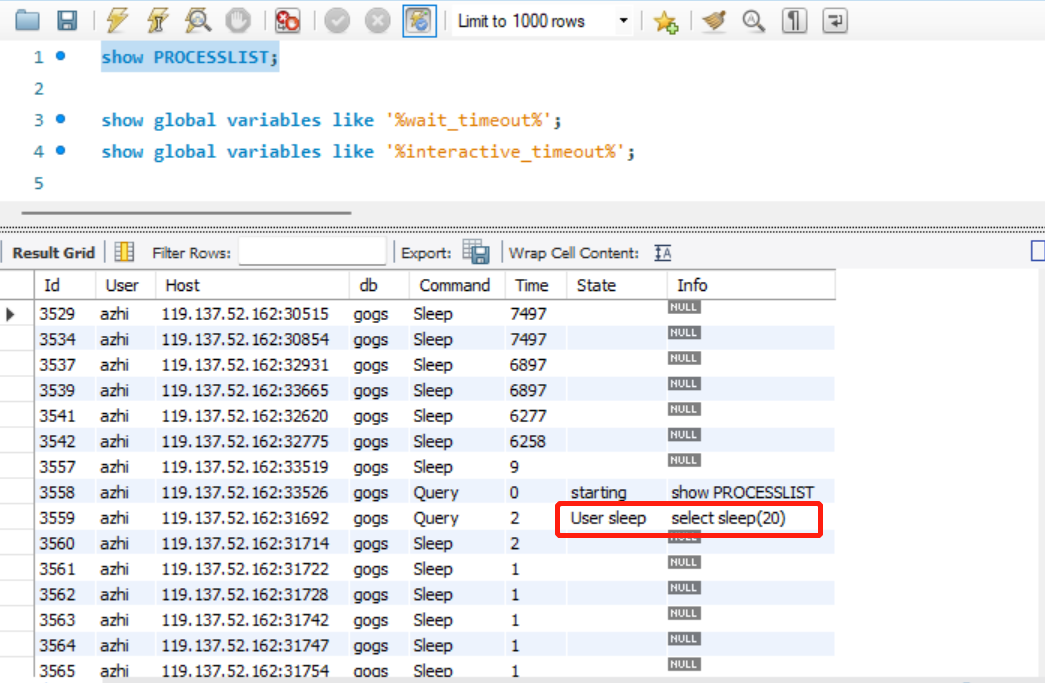Click line number 5 in the editor gutter
This screenshot has height=683, width=1045.
click(39, 183)
